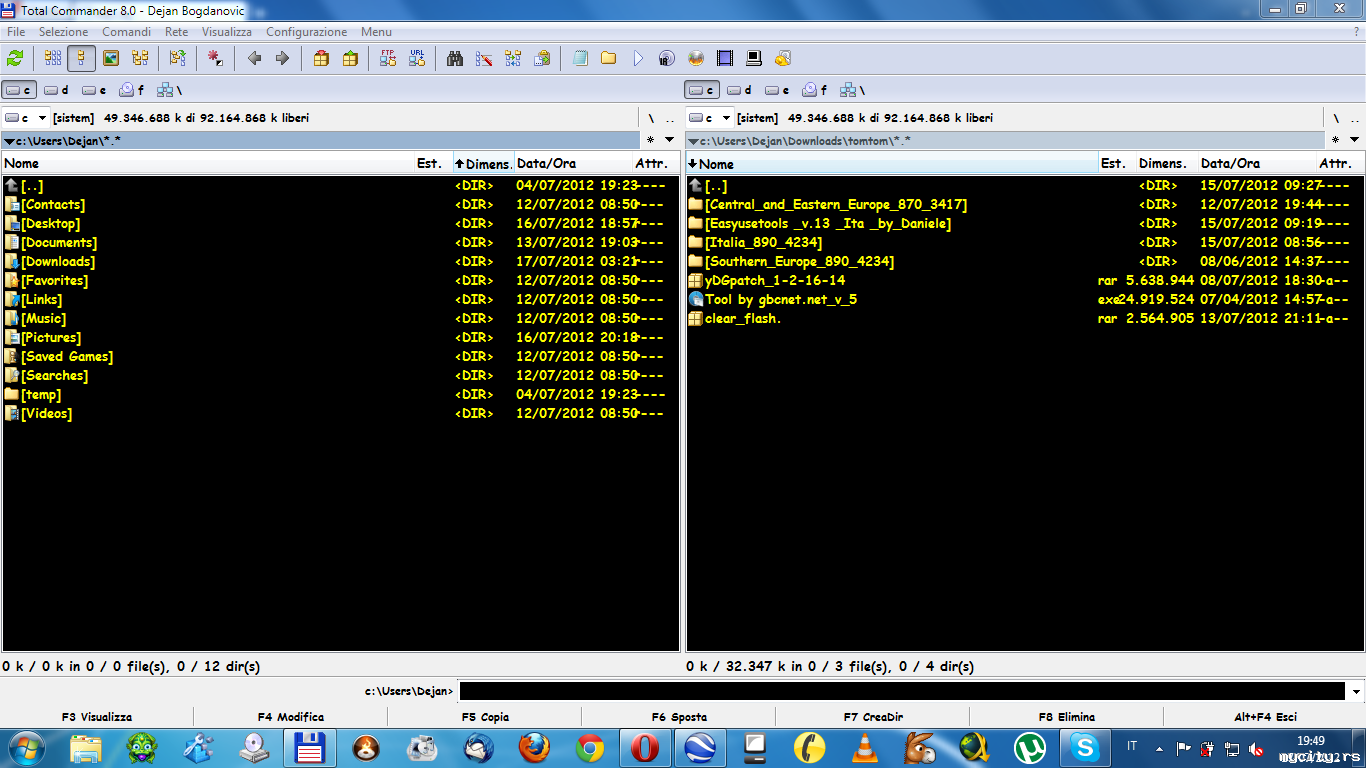Viewport: 1366px width, 768px height.
Task: Open the Configurazione menu
Action: [307, 32]
